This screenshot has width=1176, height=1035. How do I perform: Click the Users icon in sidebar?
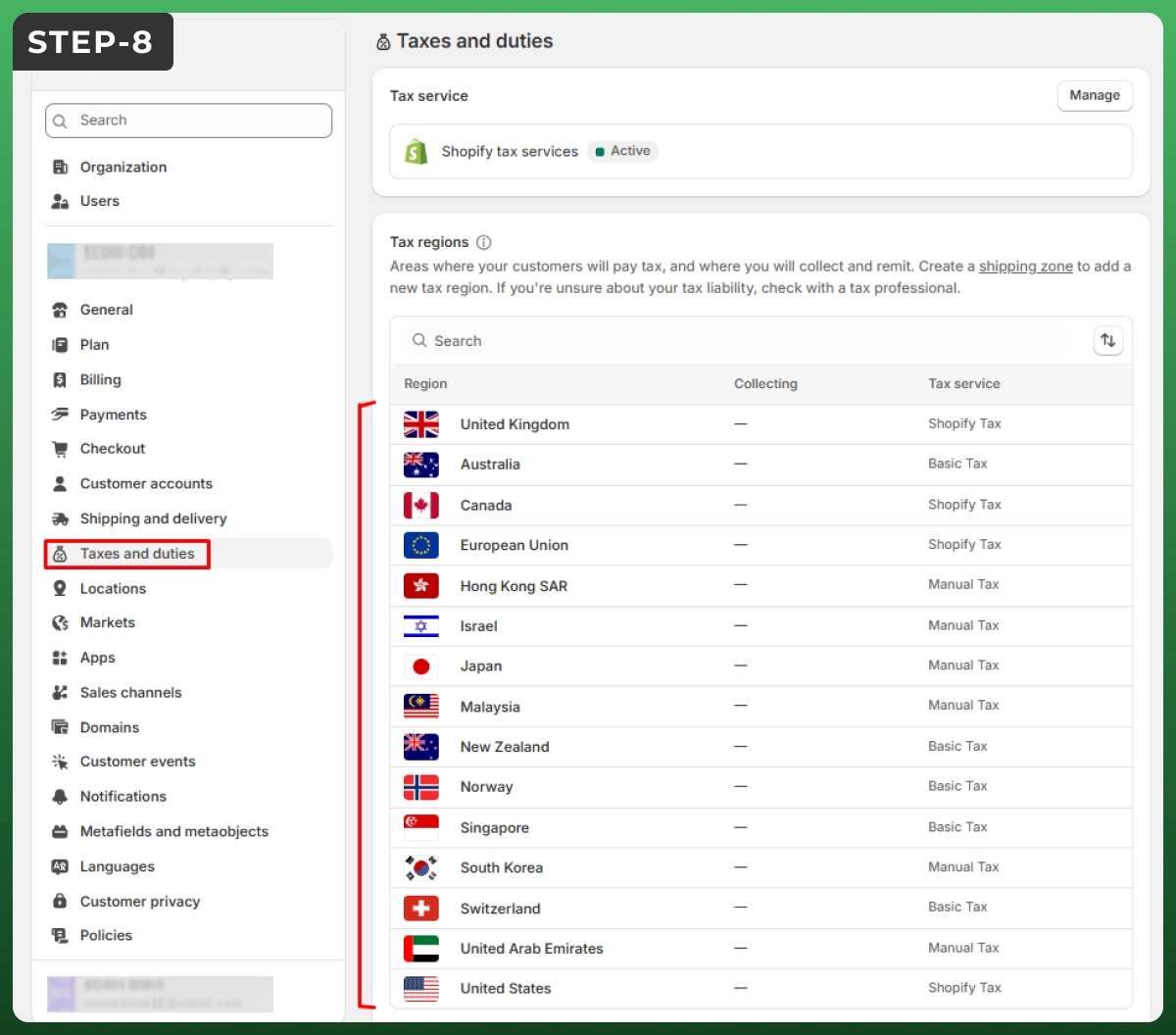(60, 201)
